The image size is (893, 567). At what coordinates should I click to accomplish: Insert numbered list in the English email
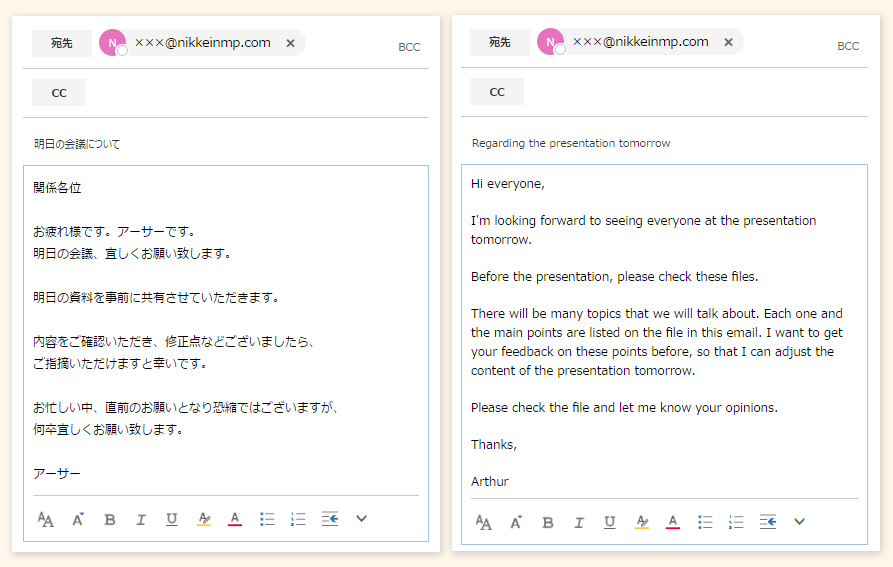736,522
